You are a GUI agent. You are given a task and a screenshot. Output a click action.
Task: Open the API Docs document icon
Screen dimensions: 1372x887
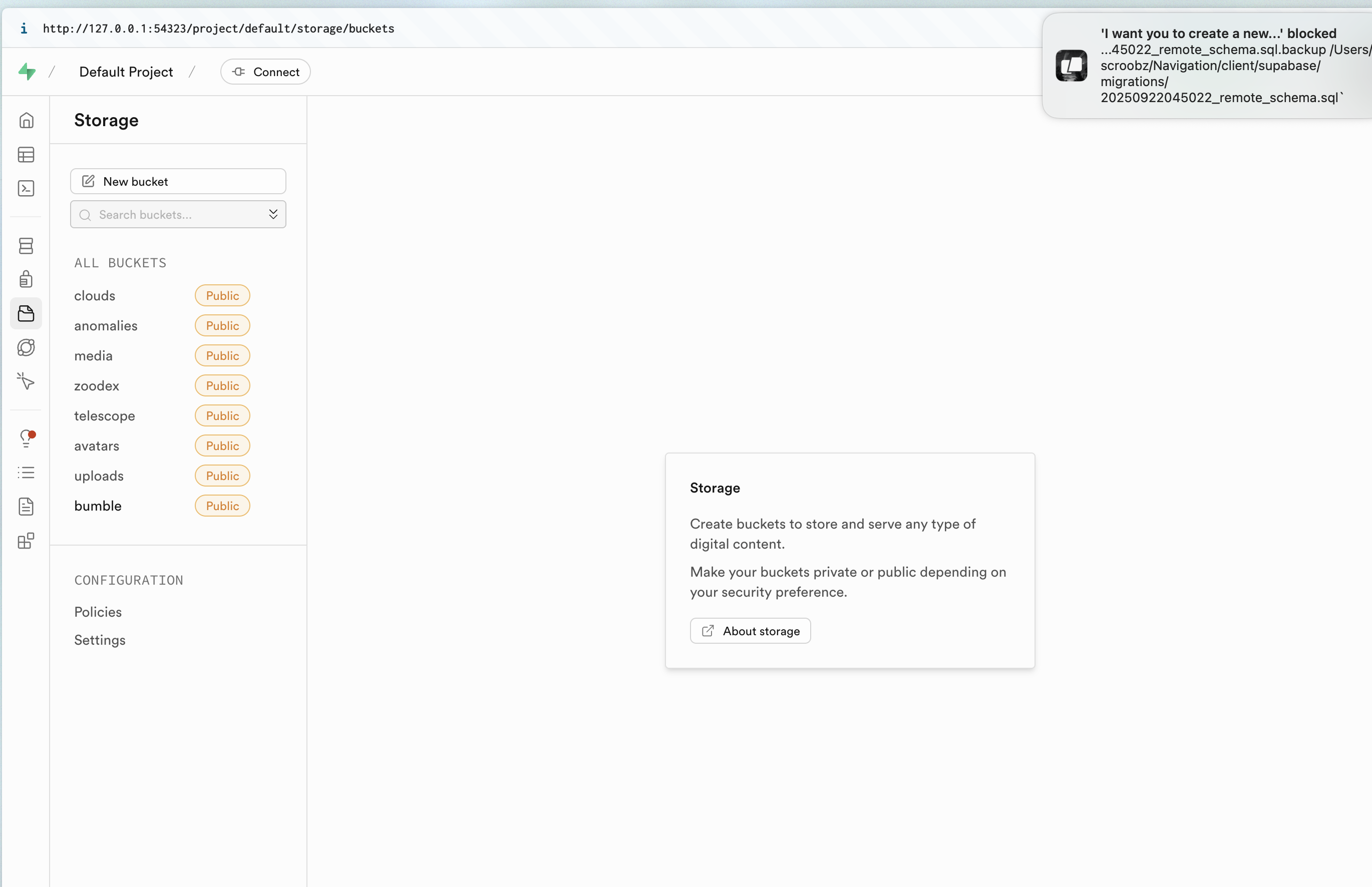tap(26, 507)
